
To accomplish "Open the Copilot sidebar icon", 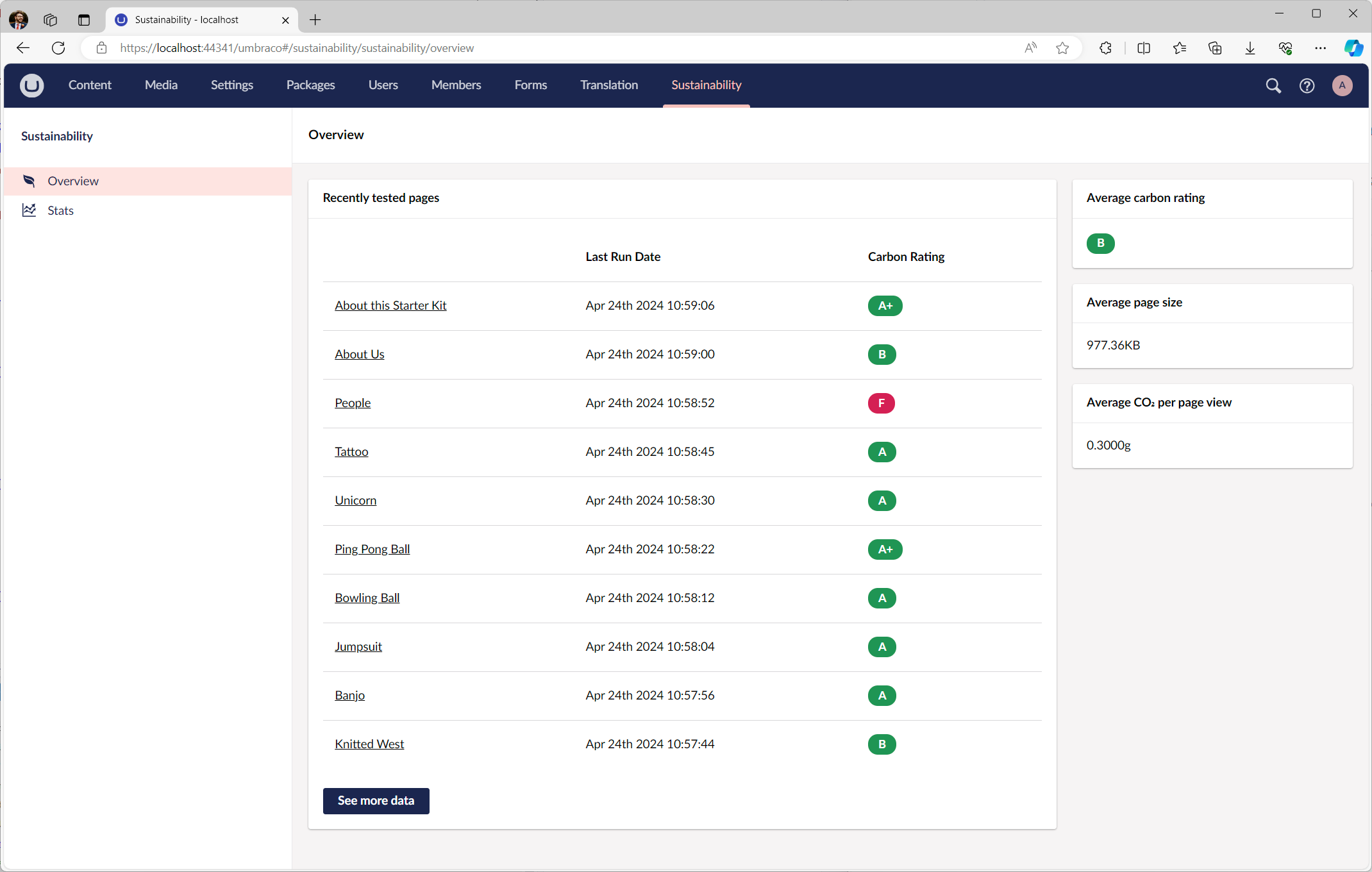I will (x=1353, y=48).
